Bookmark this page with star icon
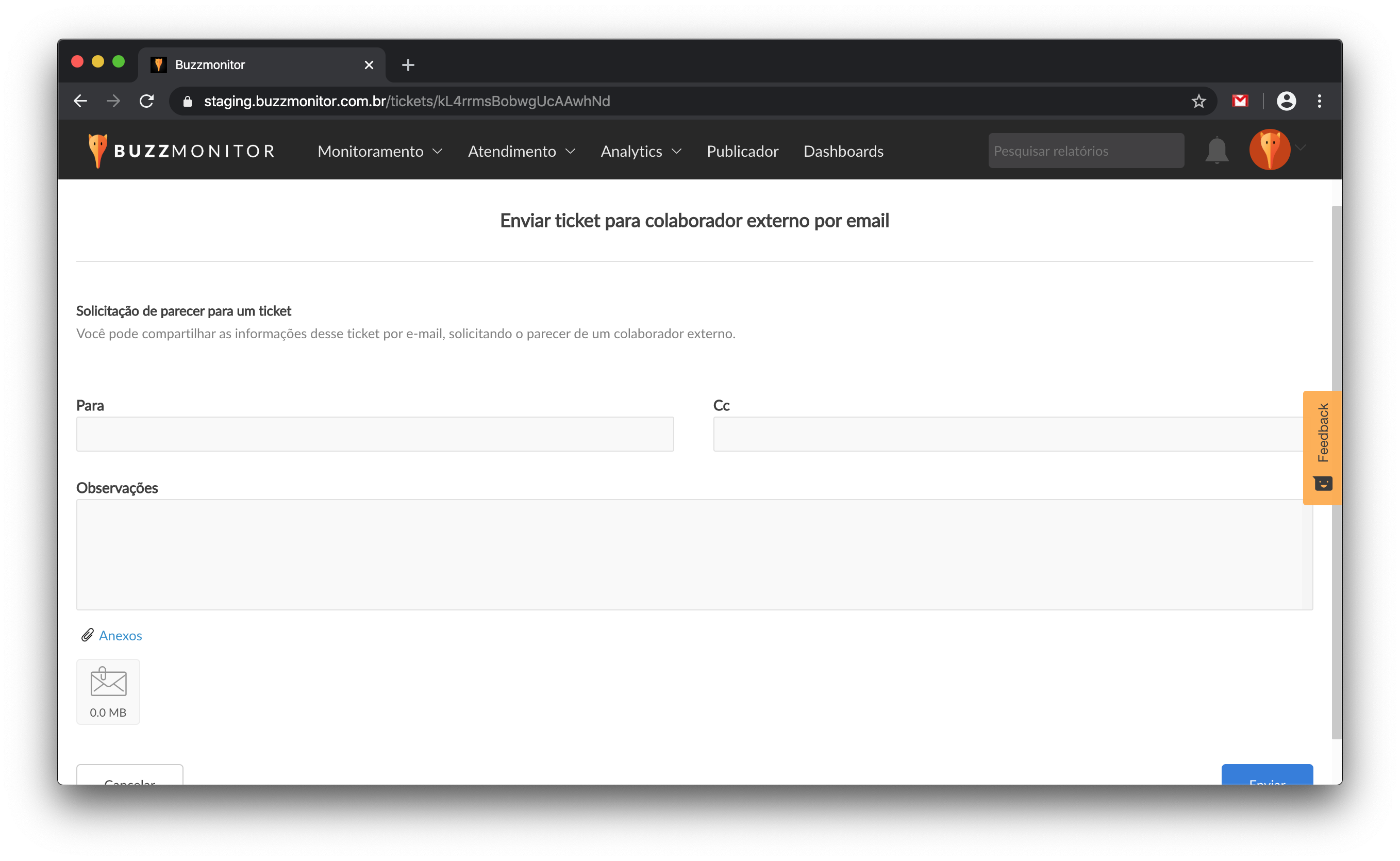This screenshot has width=1400, height=861. [x=1198, y=102]
